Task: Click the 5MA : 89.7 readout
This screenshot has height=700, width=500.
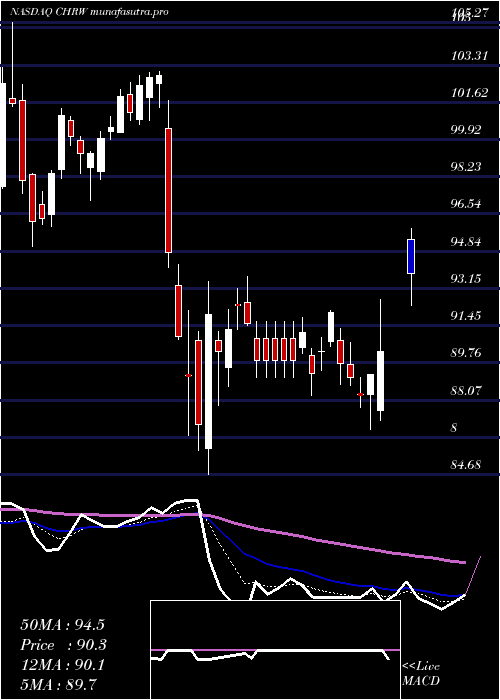Action: (58, 684)
